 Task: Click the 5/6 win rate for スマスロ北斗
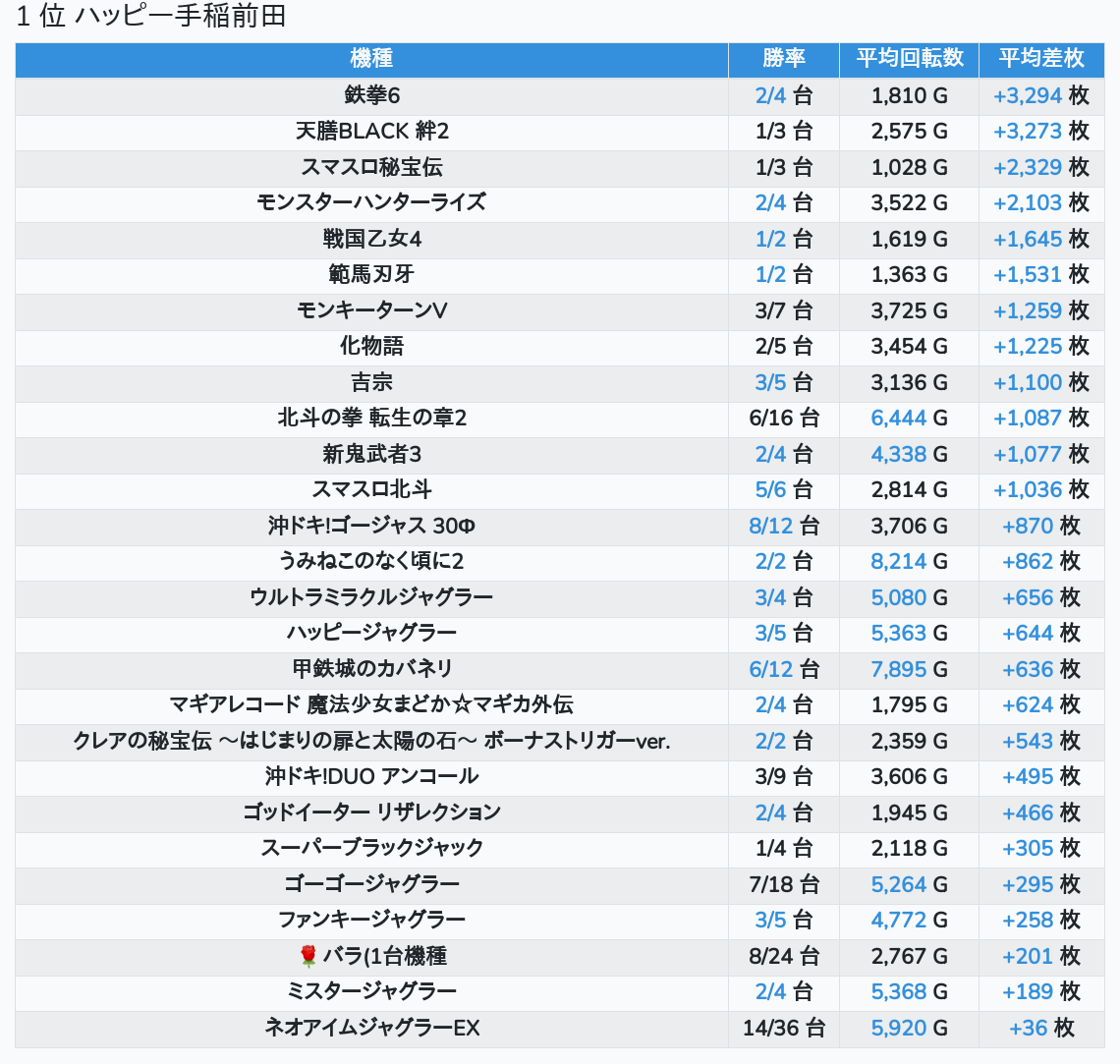point(770,489)
